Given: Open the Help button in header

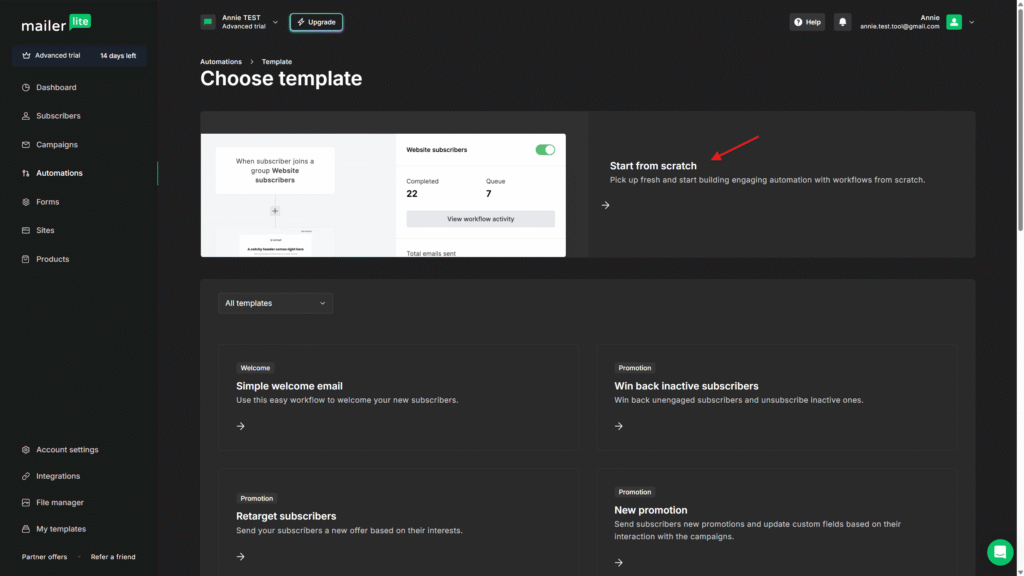Looking at the screenshot, I should pyautogui.click(x=807, y=22).
